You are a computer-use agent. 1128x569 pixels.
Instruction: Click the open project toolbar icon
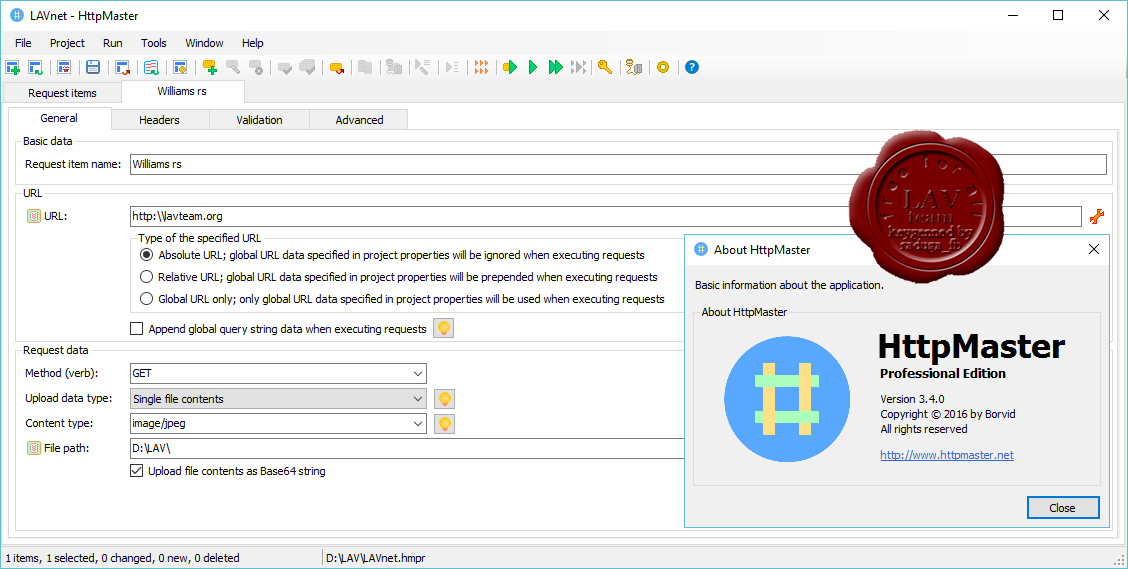click(x=35, y=68)
